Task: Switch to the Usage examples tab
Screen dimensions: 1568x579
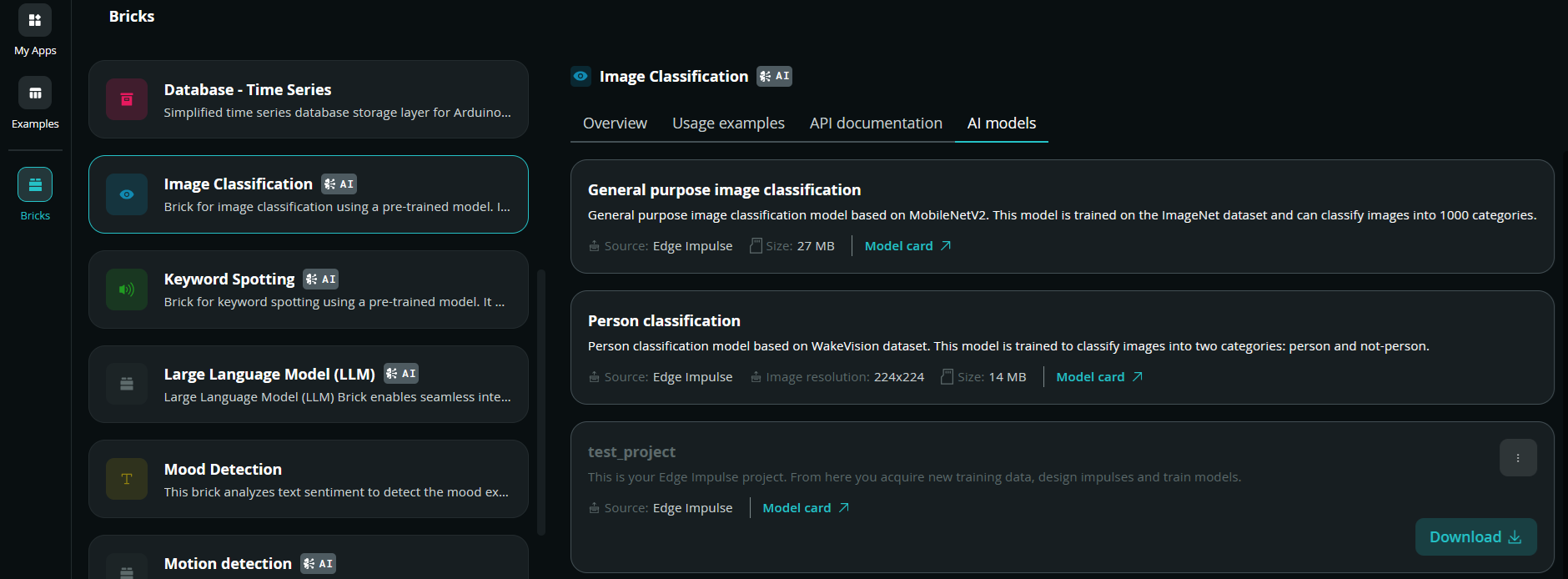Action: click(x=728, y=123)
